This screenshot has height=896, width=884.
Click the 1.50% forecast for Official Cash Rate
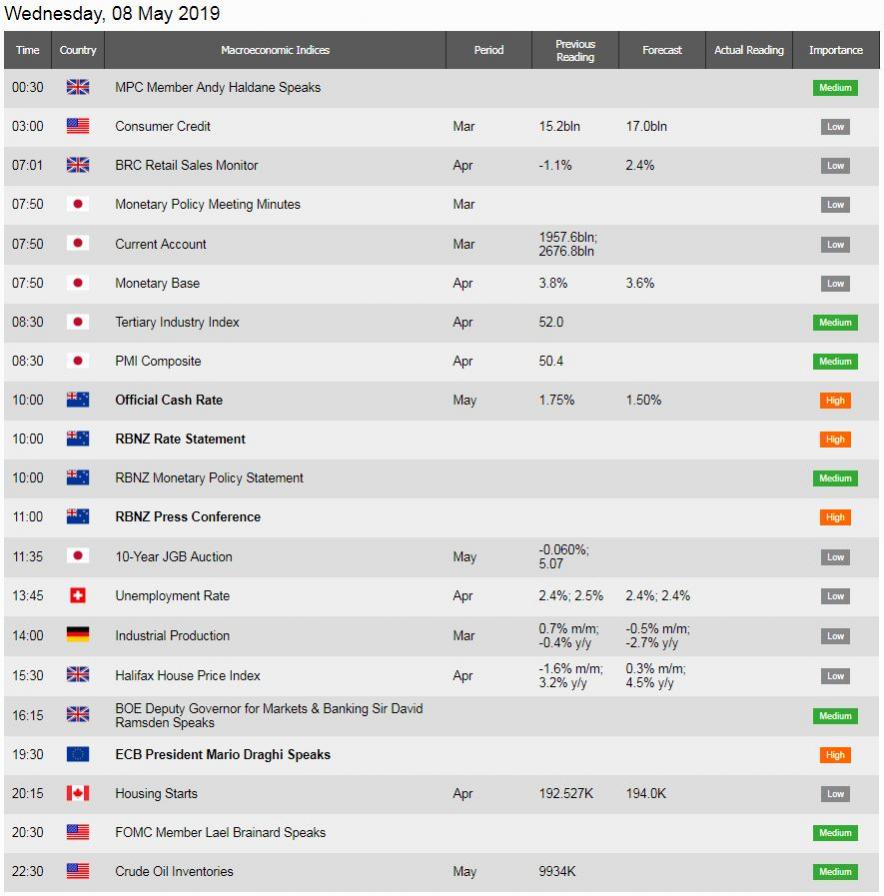643,400
